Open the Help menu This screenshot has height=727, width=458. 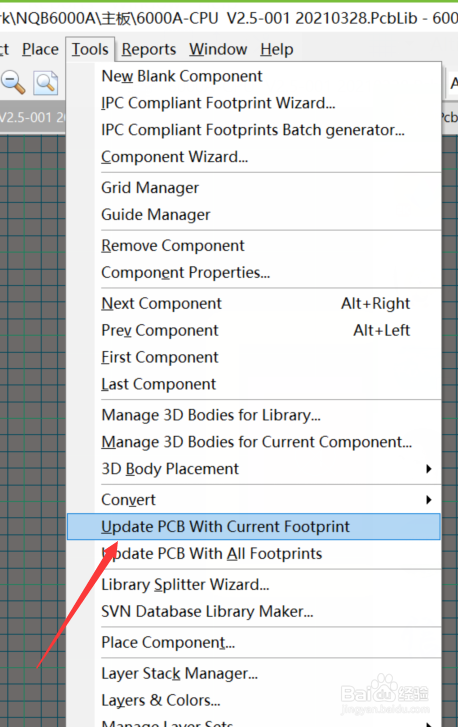(277, 49)
